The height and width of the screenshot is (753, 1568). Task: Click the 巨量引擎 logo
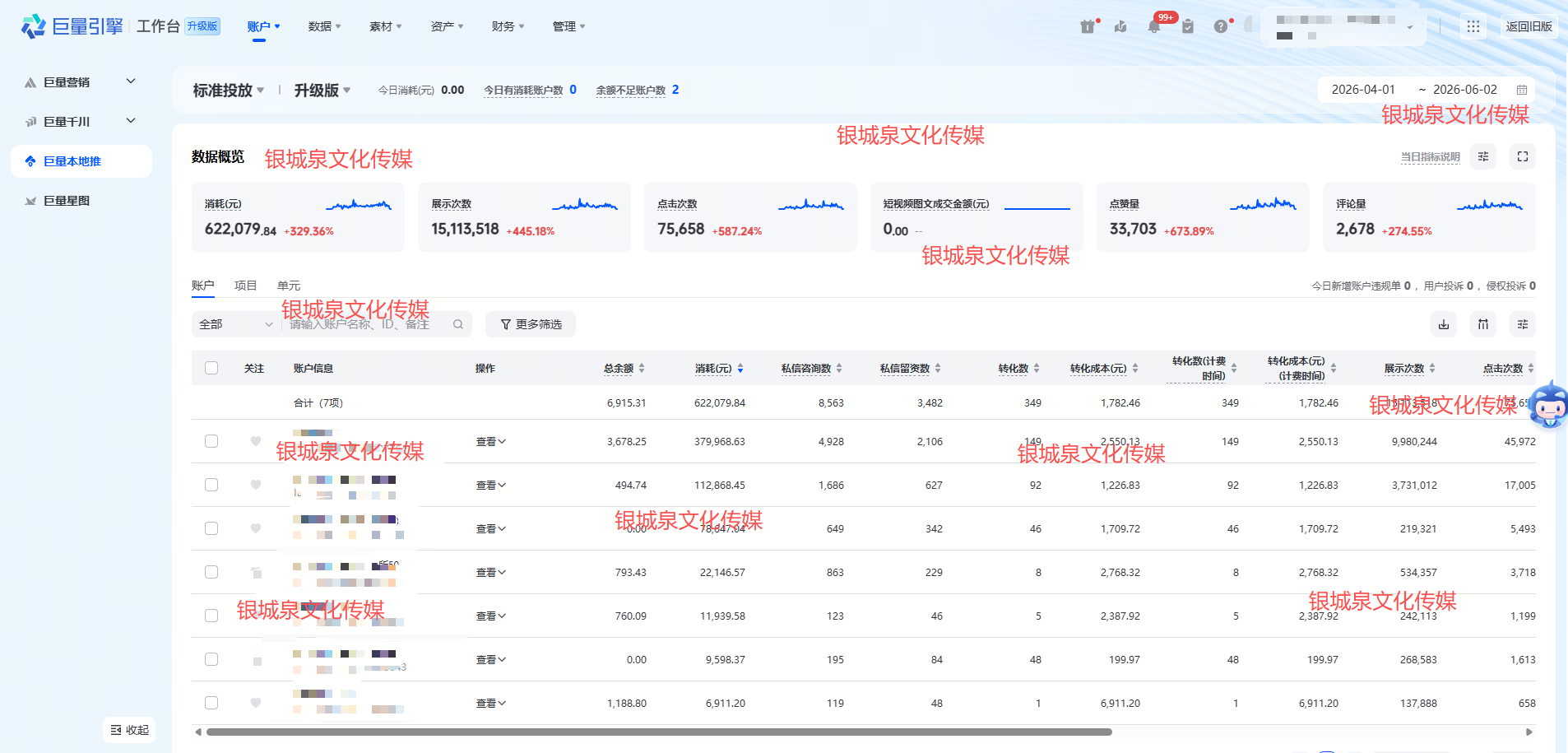coord(72,26)
